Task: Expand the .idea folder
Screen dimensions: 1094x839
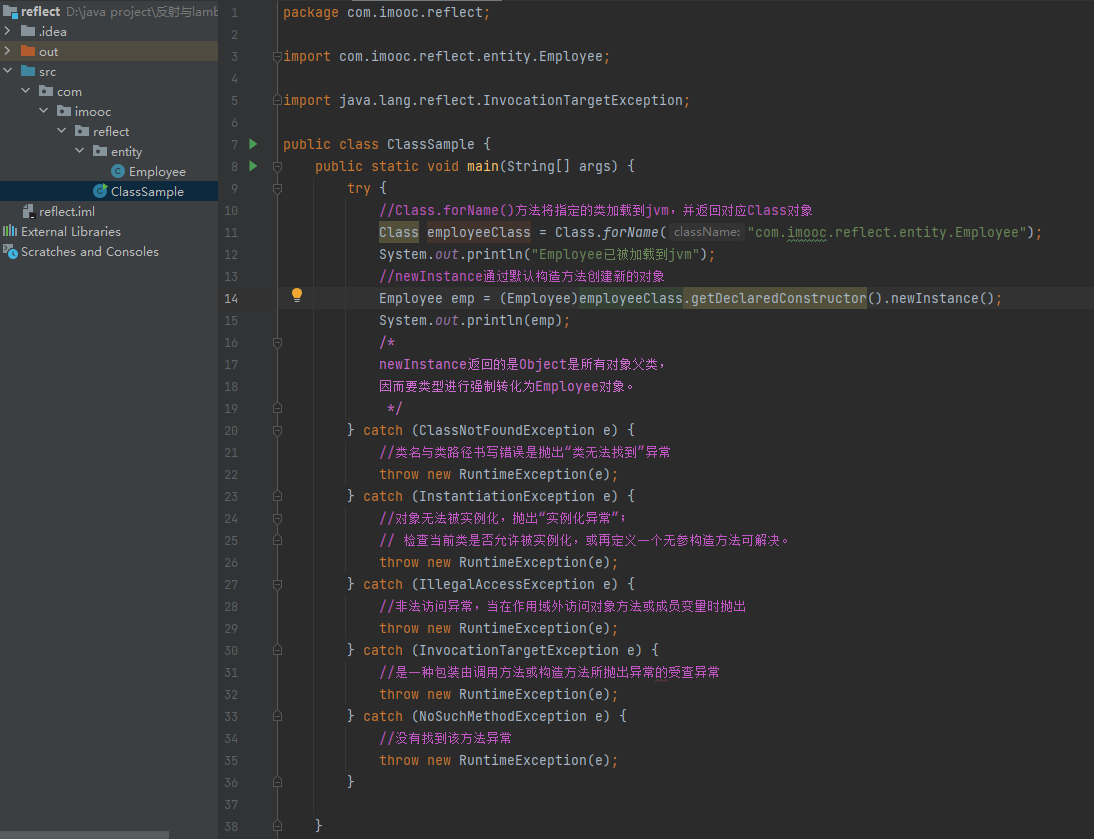Action: (x=8, y=32)
